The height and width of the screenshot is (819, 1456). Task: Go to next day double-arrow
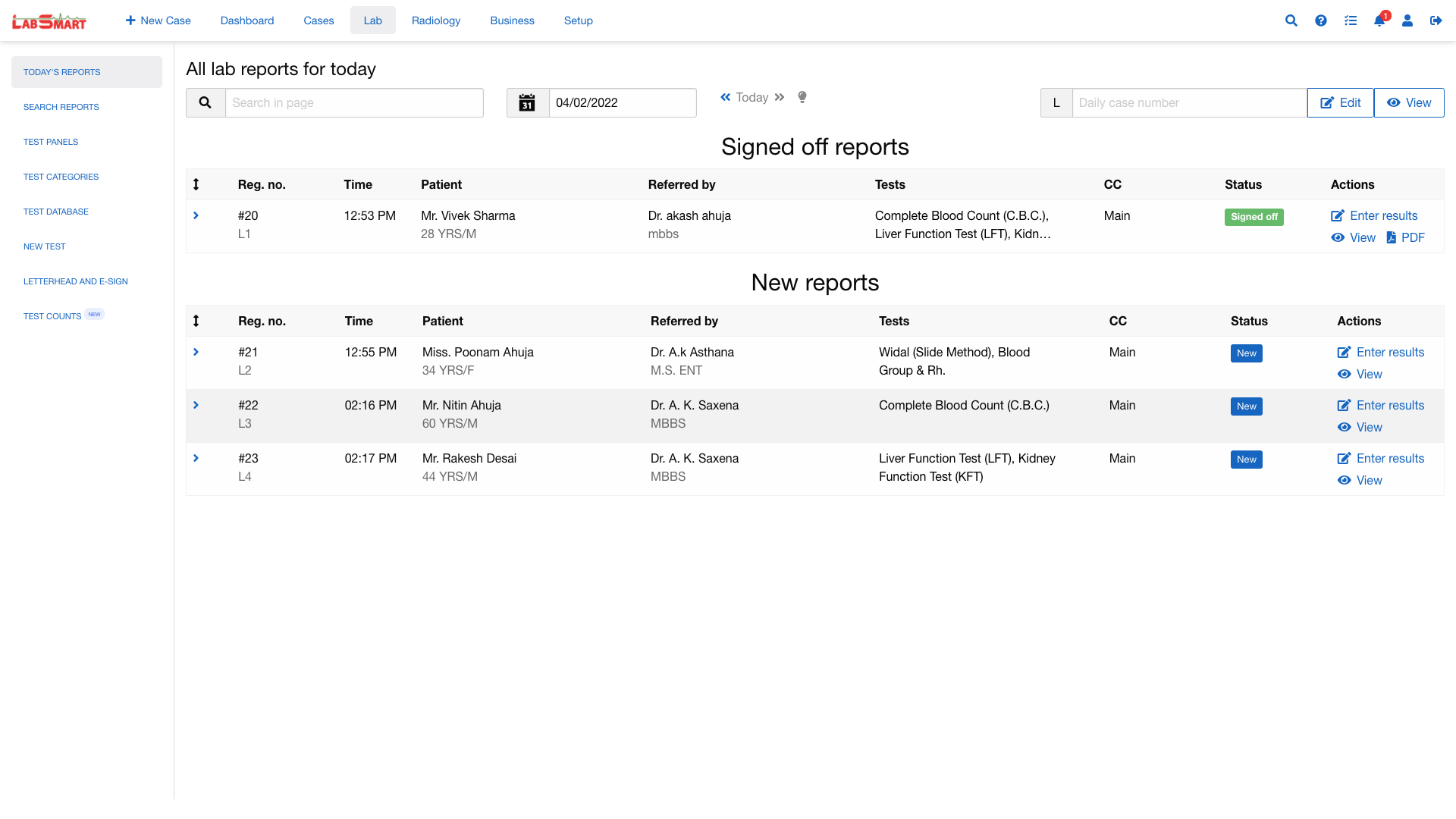(780, 97)
